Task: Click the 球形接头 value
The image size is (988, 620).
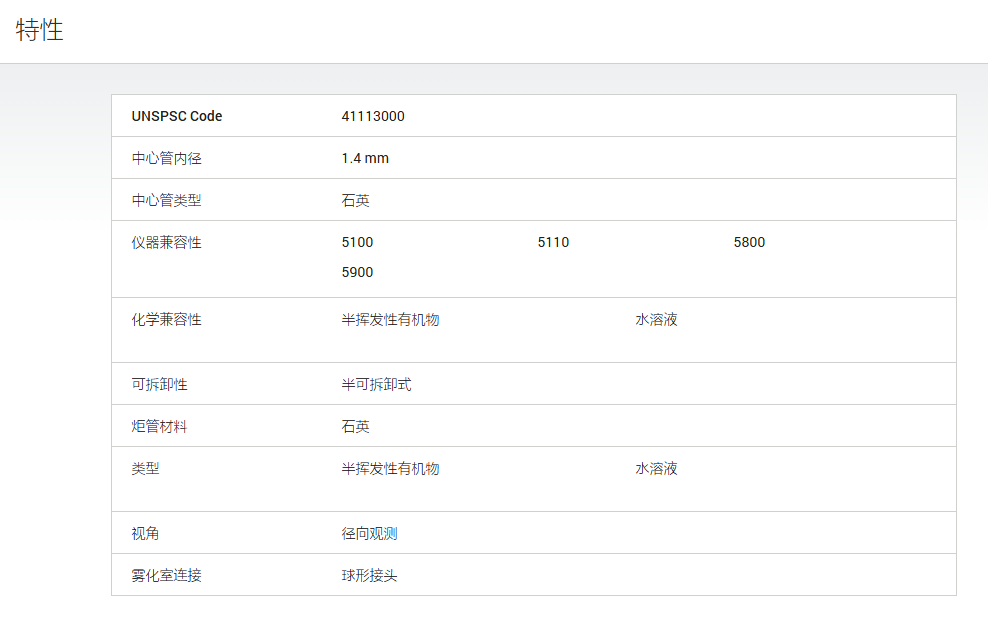Action: tap(369, 575)
